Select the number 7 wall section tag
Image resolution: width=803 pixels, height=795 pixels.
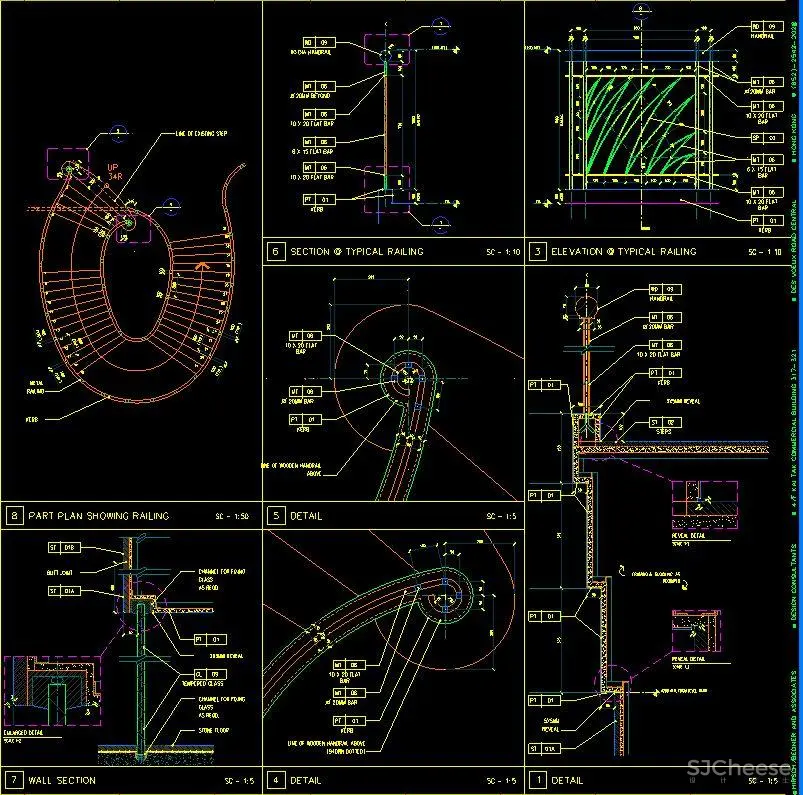[14, 780]
